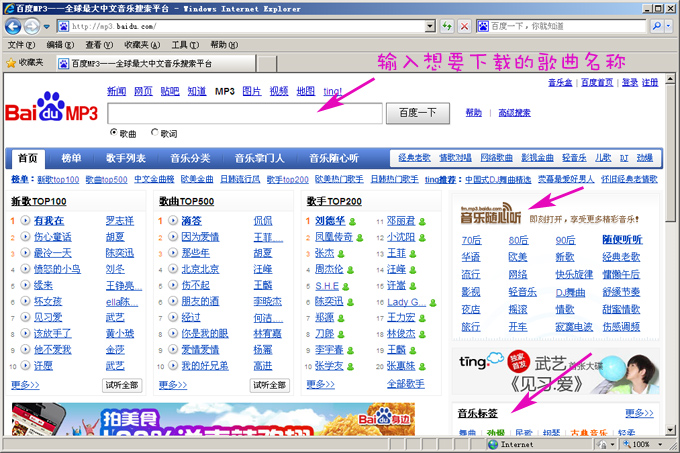Switch to the 榜单 navigation tab
This screenshot has width=680, height=453.
click(71, 158)
